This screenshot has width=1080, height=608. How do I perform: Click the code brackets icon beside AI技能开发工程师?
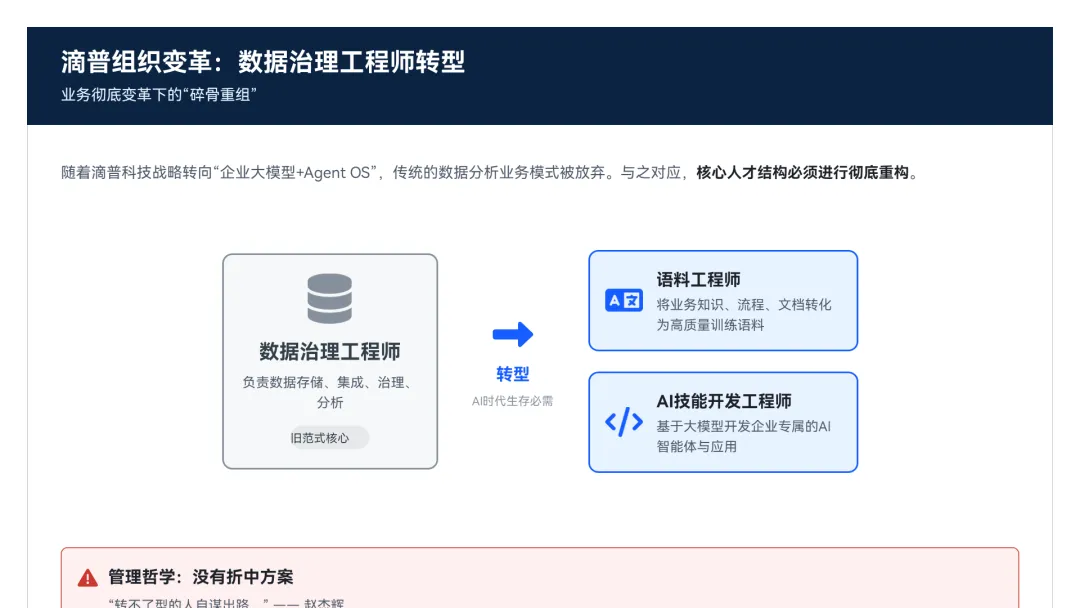pos(623,422)
